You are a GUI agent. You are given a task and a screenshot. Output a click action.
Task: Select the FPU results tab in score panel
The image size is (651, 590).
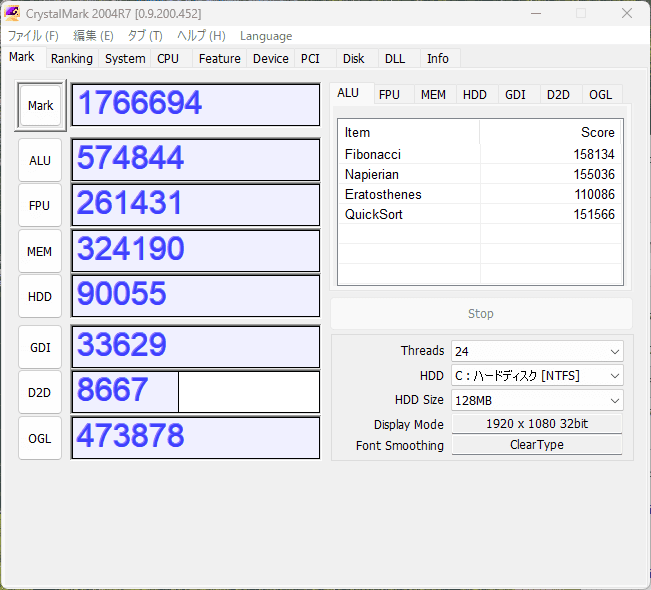pyautogui.click(x=389, y=95)
